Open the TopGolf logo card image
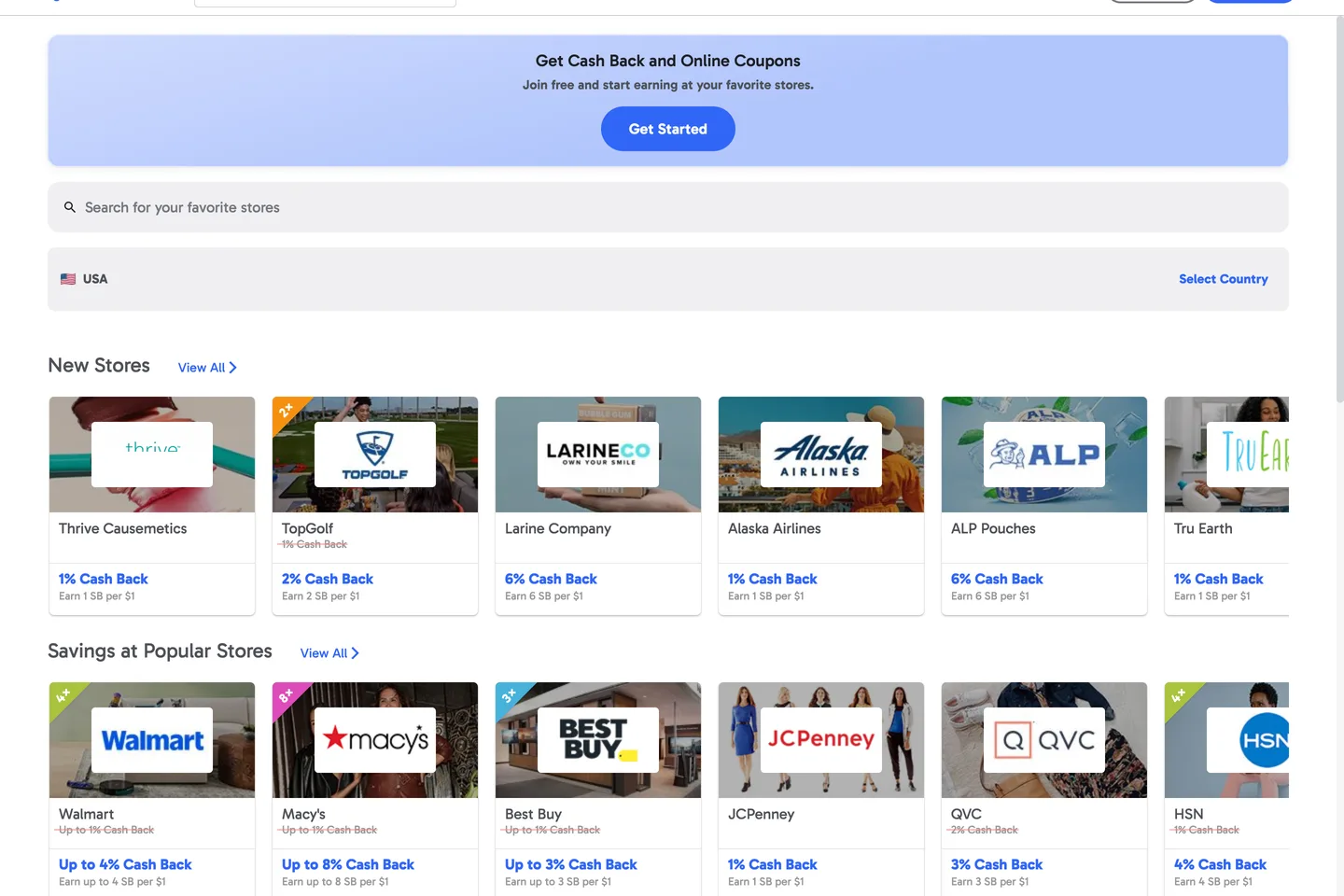The width and height of the screenshot is (1344, 896). (375, 455)
